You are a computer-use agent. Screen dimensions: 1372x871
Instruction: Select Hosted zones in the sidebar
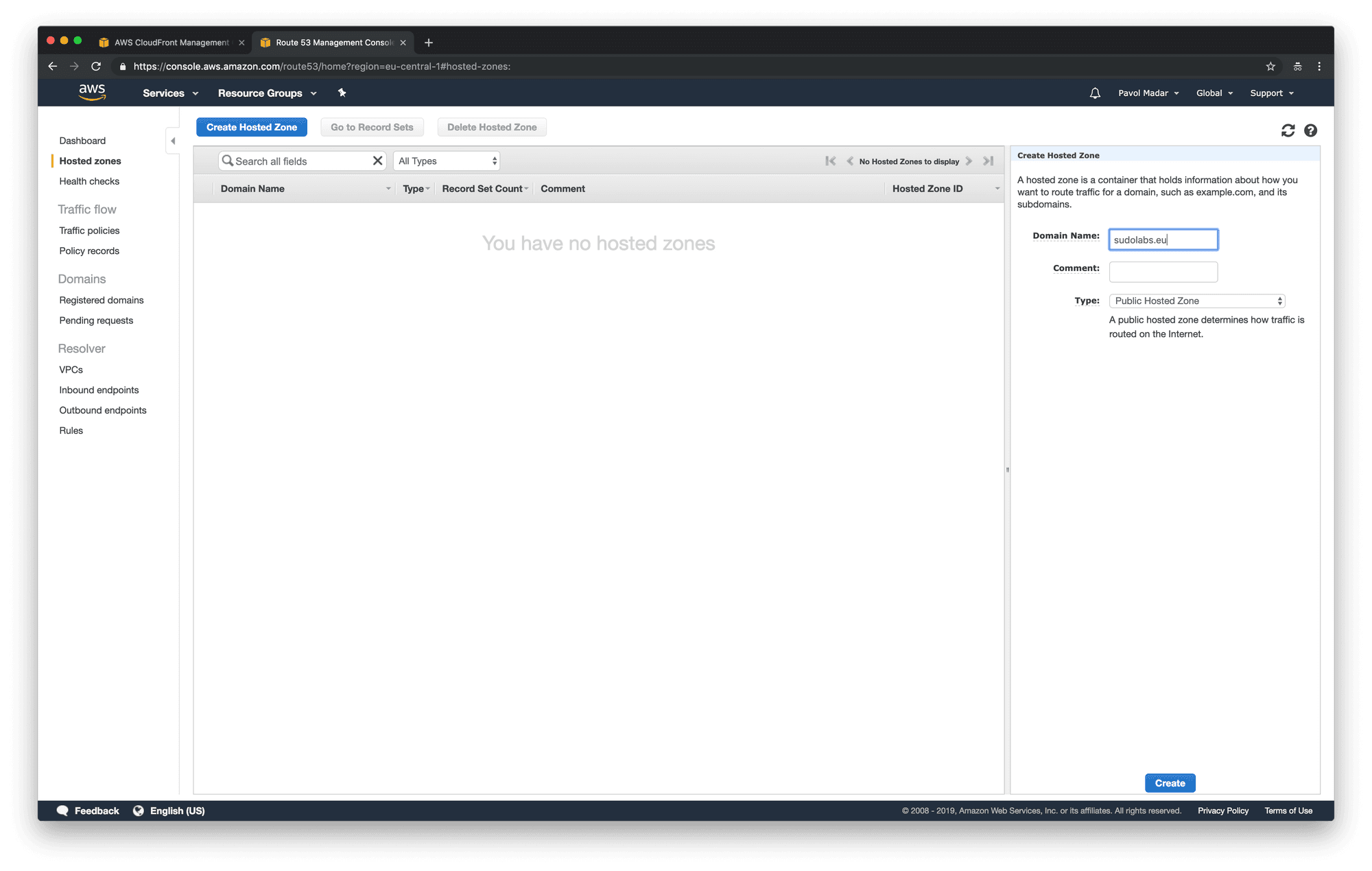tap(90, 161)
